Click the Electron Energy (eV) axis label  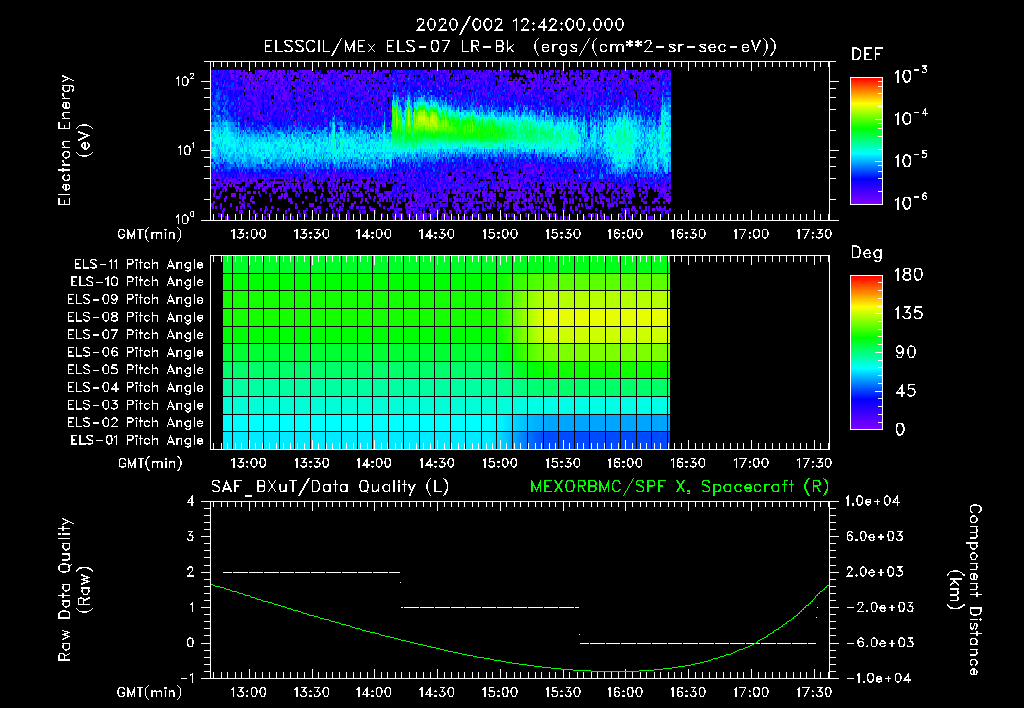74,140
